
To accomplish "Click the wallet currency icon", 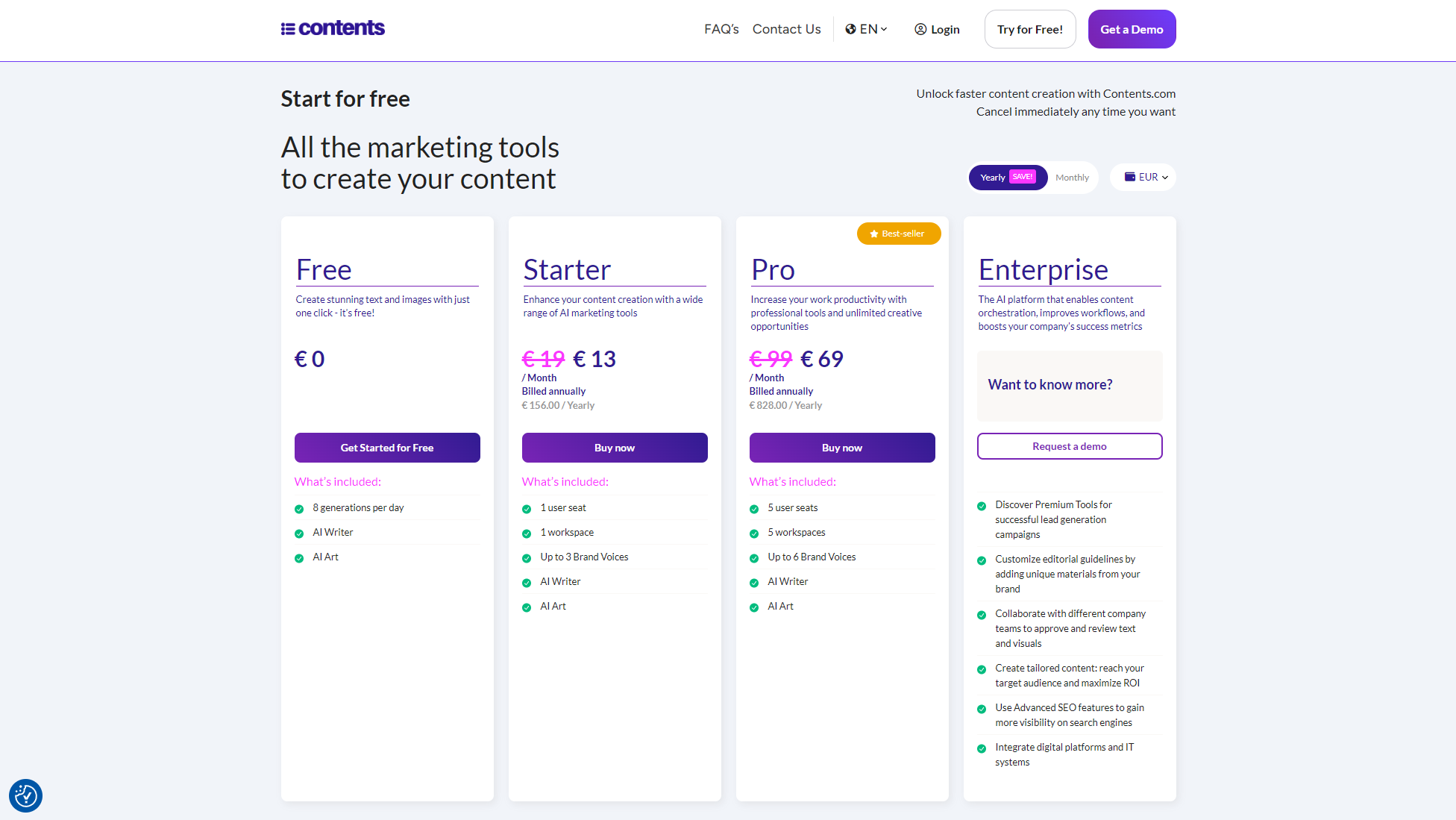I will click(1130, 177).
